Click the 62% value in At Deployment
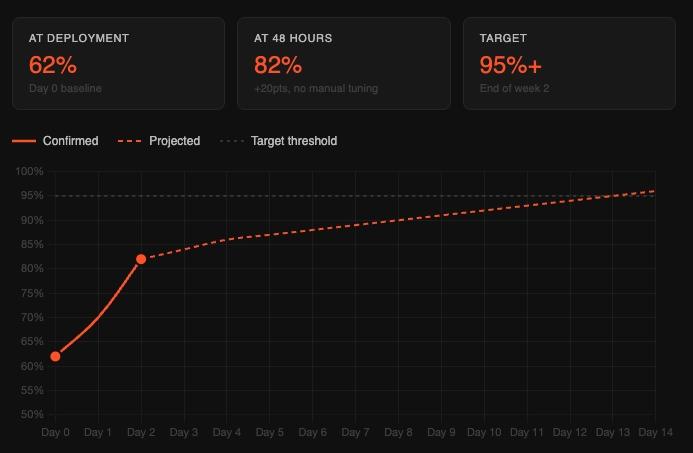Viewport: 693px width, 453px height. 53,66
